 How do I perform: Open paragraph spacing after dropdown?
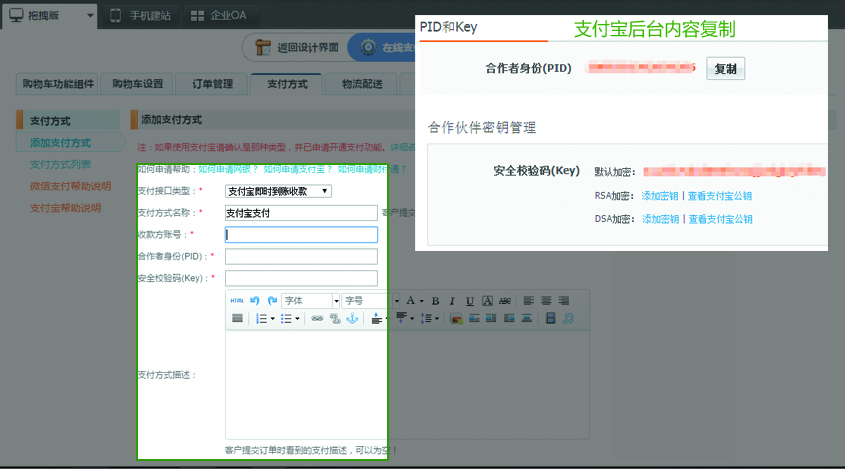pyautogui.click(x=412, y=319)
